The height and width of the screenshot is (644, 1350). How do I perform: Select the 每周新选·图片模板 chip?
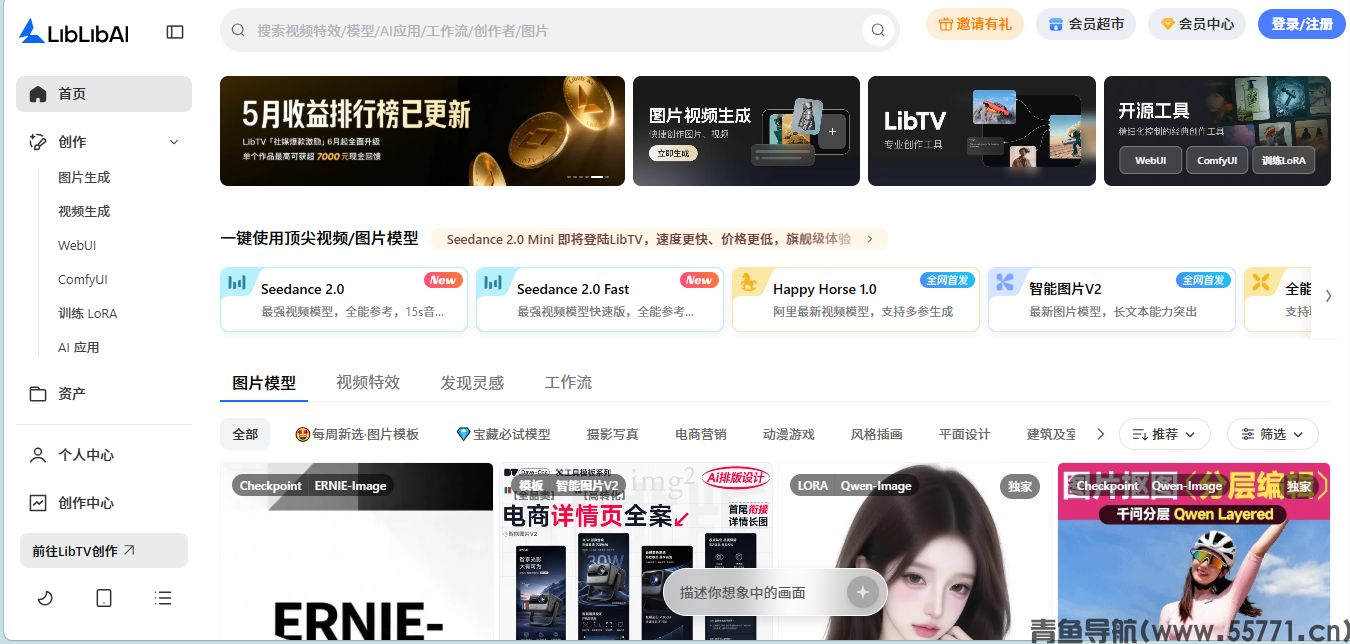point(357,434)
